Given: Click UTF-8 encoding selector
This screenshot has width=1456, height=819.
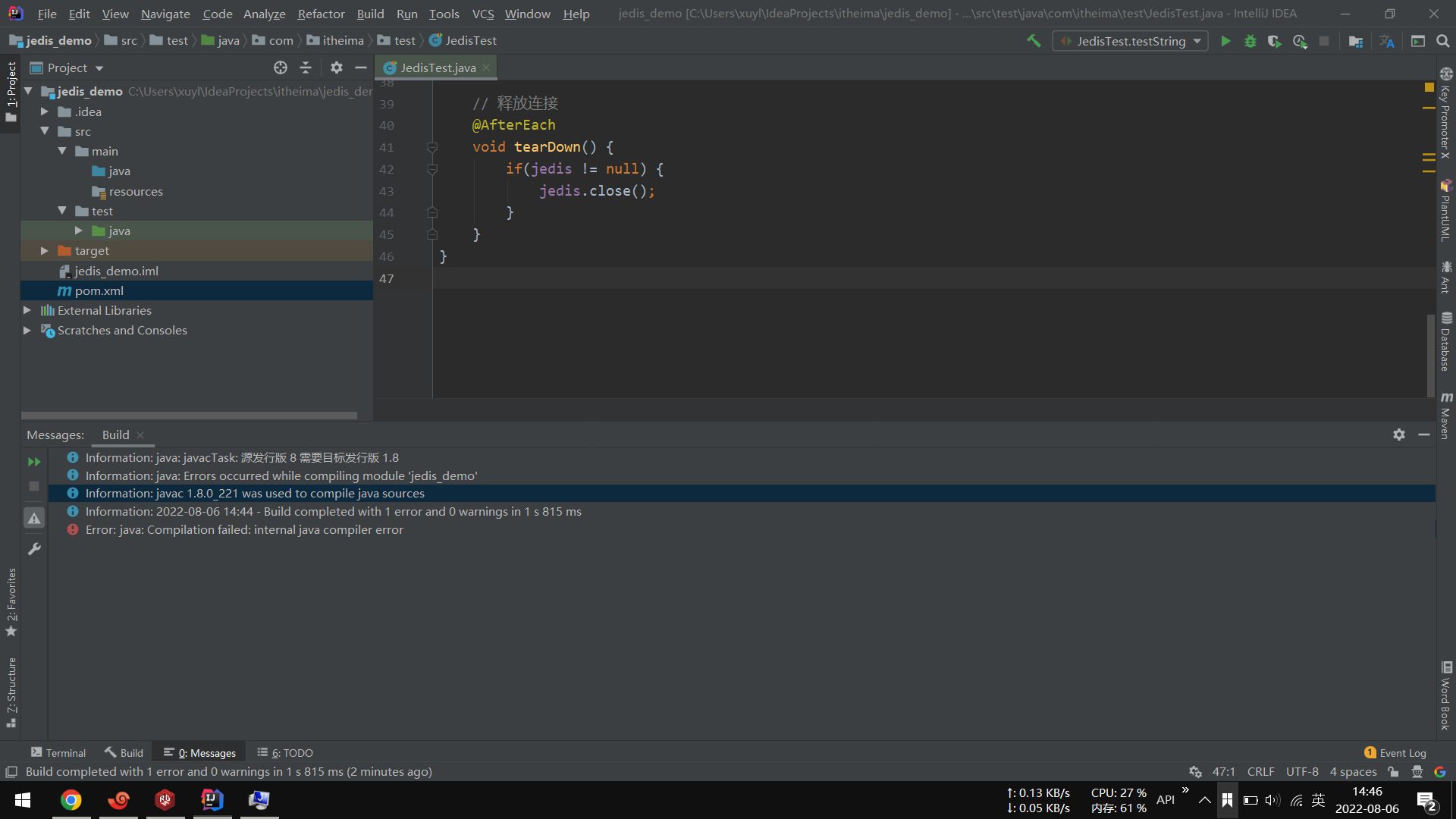Looking at the screenshot, I should point(1302,772).
